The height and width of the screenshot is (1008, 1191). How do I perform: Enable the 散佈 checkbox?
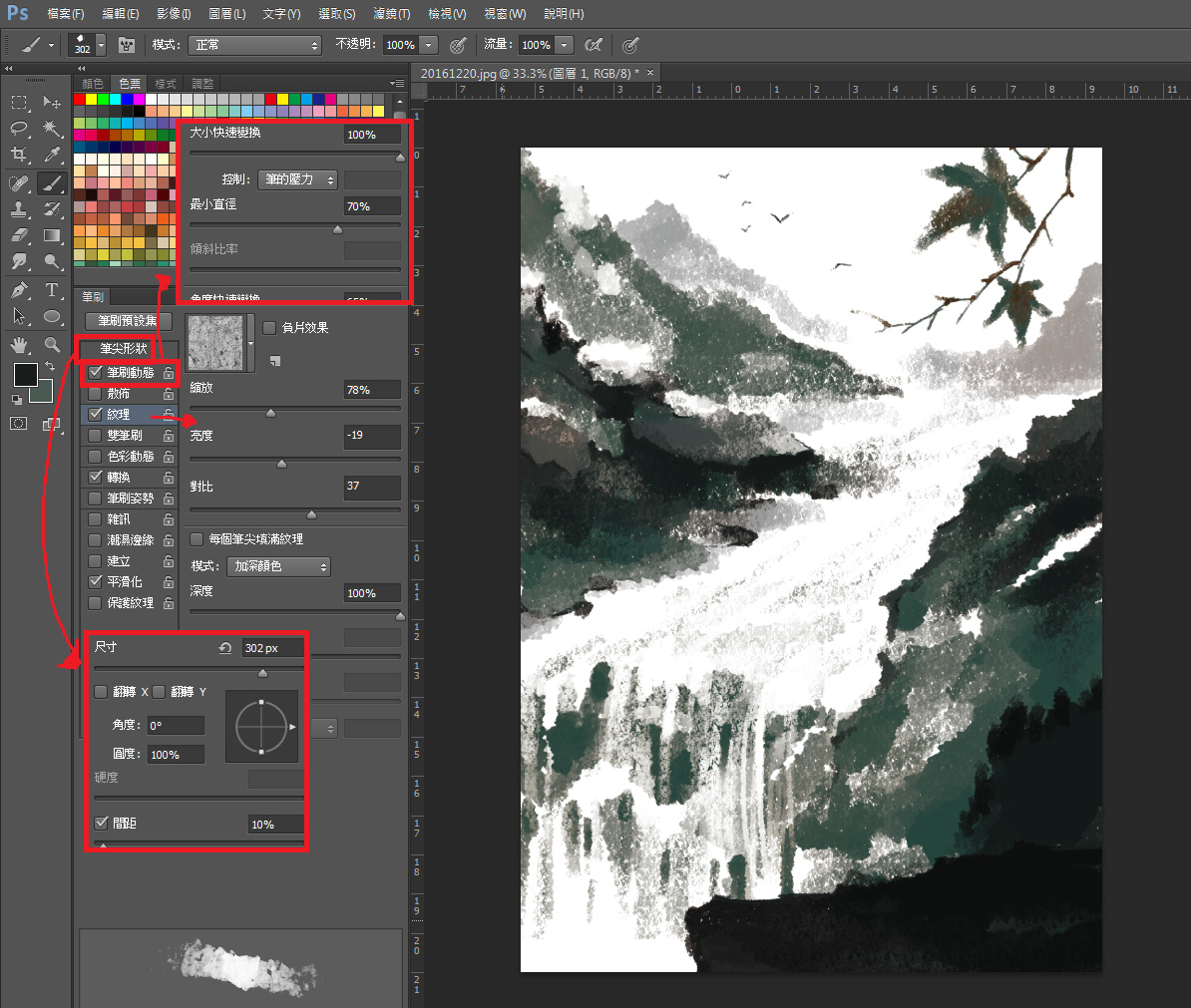tap(95, 394)
